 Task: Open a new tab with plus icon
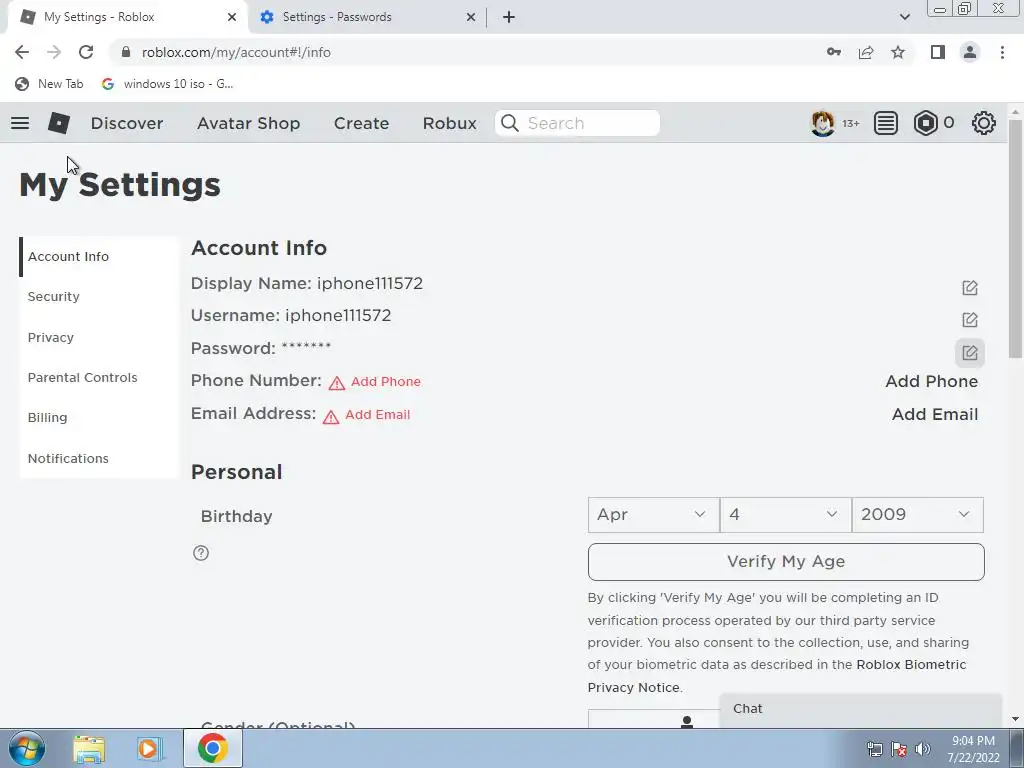509,17
